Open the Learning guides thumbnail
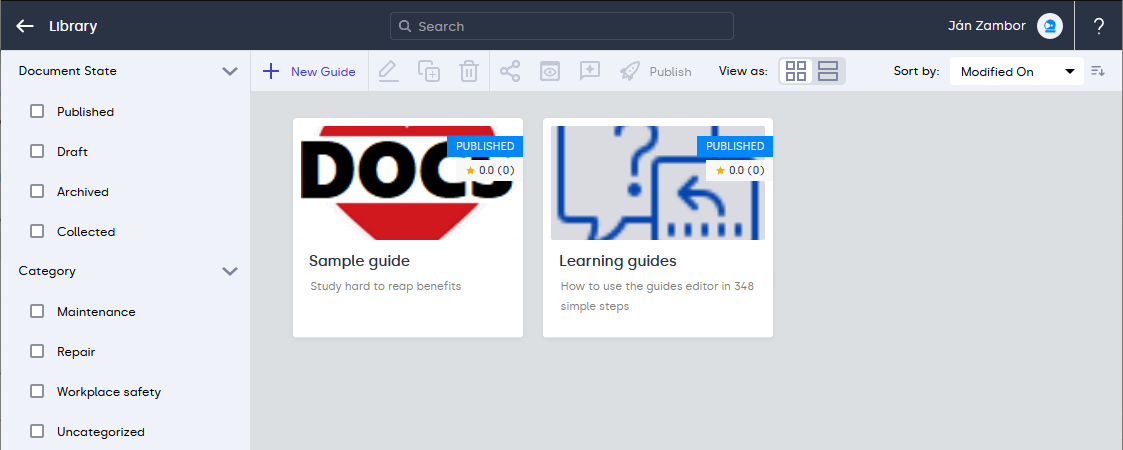1123x450 pixels. 657,183
